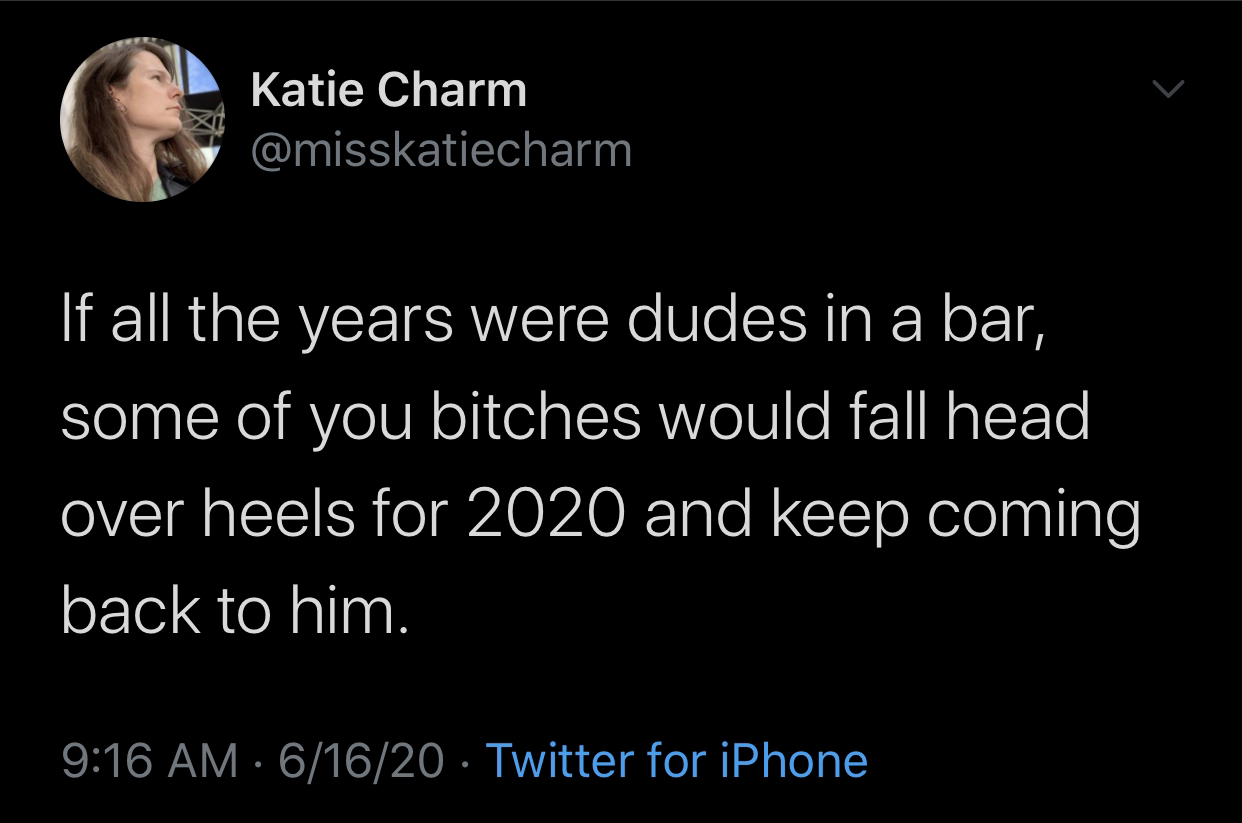Viewport: 1242px width, 823px height.
Task: Open the "Twitter for iPhone" source link
Action: 676,760
